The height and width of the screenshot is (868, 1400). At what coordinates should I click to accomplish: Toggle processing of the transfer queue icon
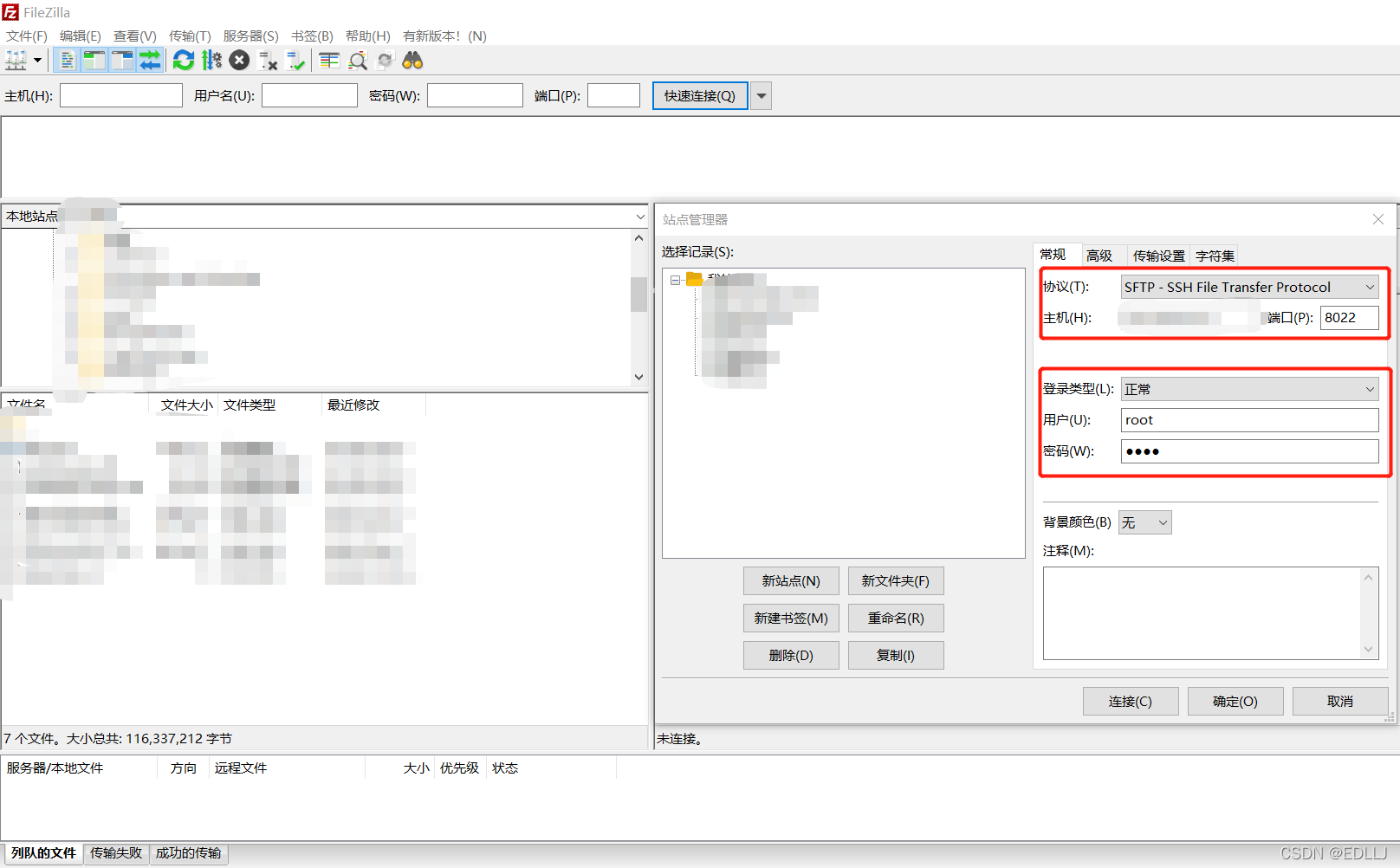[211, 61]
